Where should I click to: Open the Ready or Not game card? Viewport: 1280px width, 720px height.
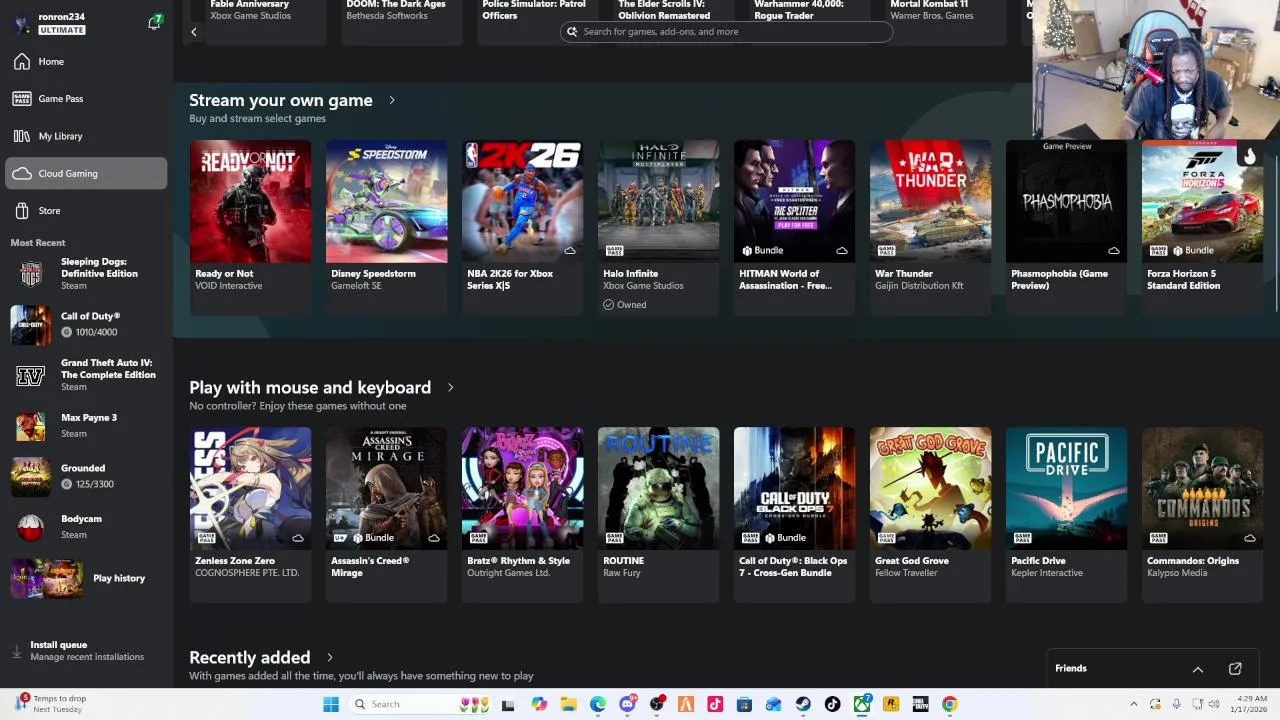[x=250, y=227]
